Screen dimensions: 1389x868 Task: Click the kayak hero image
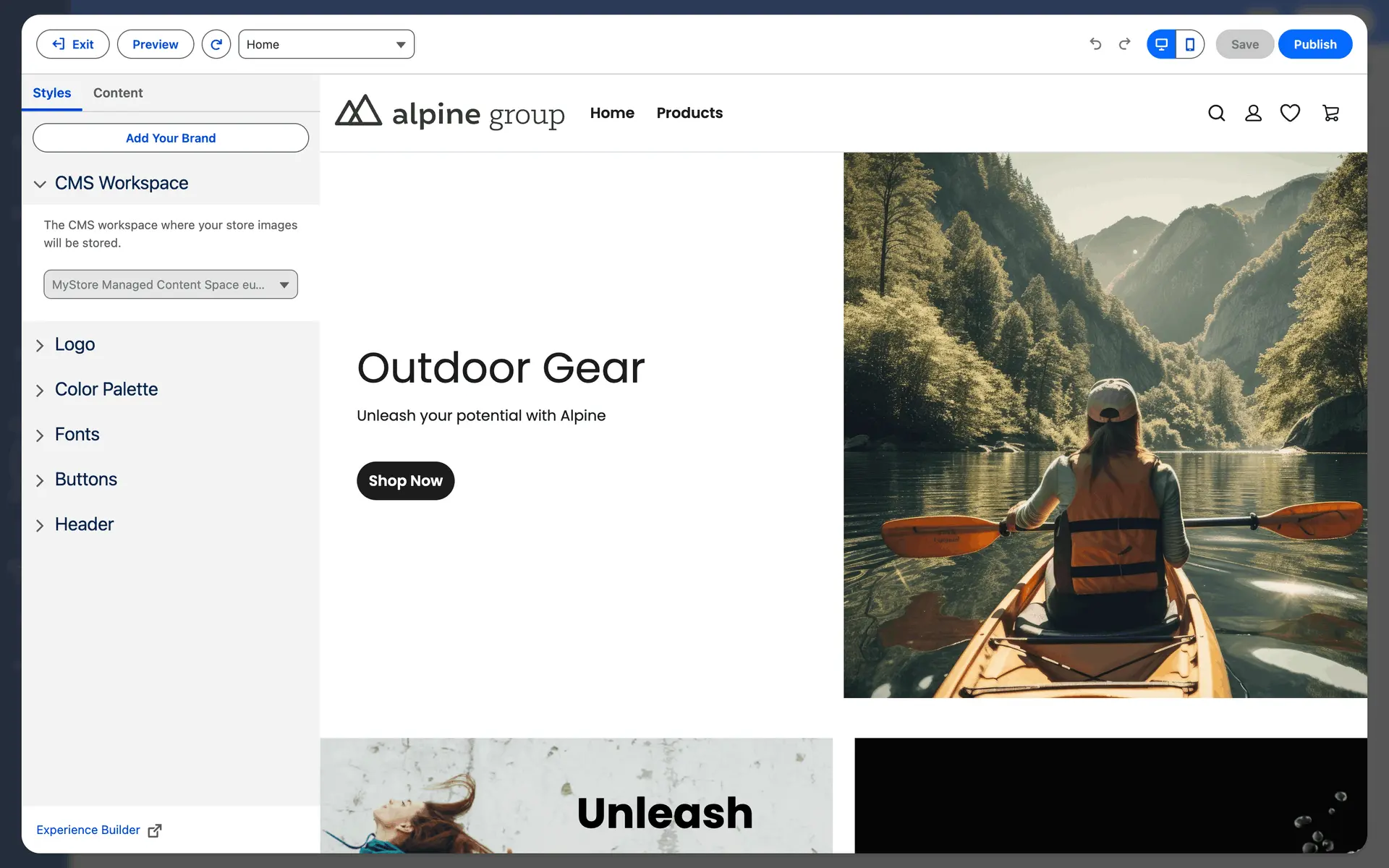[1105, 425]
